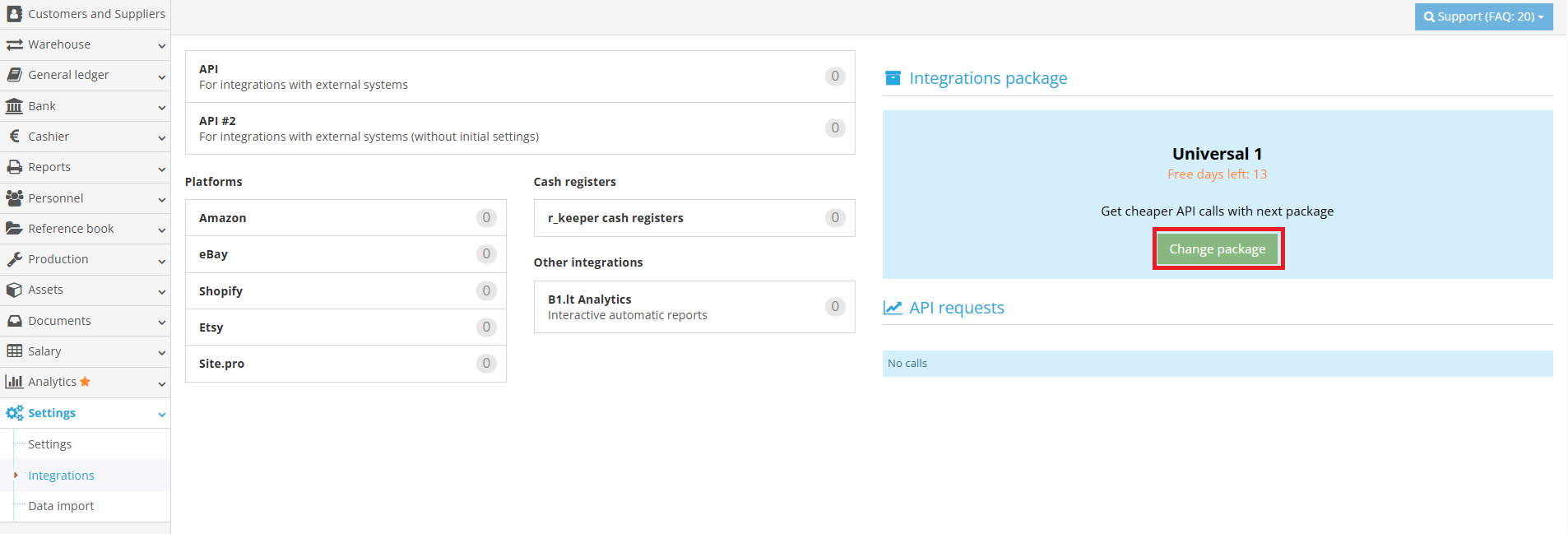This screenshot has width=1568, height=534.
Task: Open the Support FAQ dropdown
Action: tap(1483, 16)
